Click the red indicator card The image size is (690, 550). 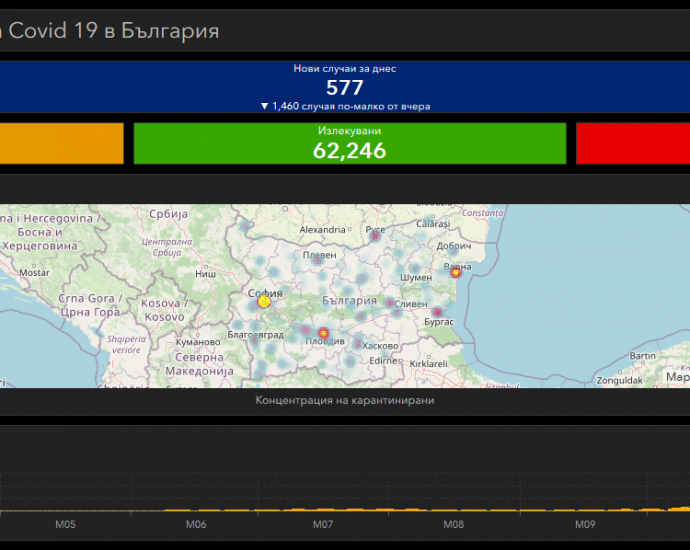click(x=633, y=143)
